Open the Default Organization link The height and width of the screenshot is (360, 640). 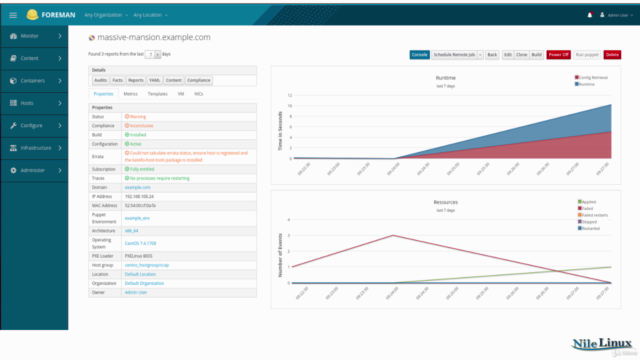point(144,283)
